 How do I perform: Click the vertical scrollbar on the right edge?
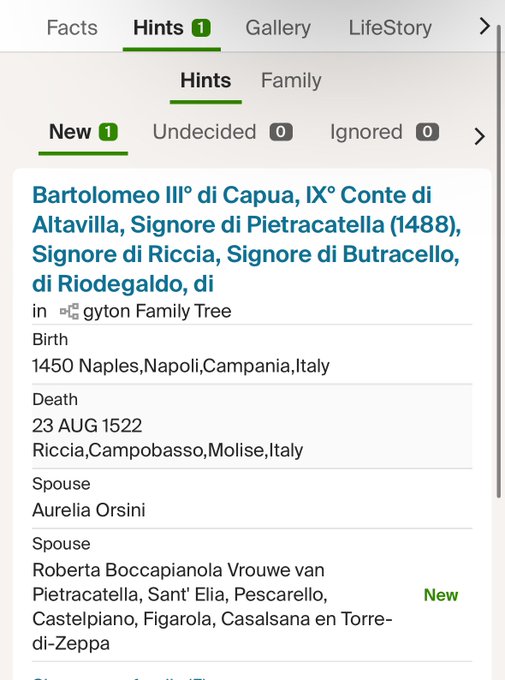[x=499, y=260]
